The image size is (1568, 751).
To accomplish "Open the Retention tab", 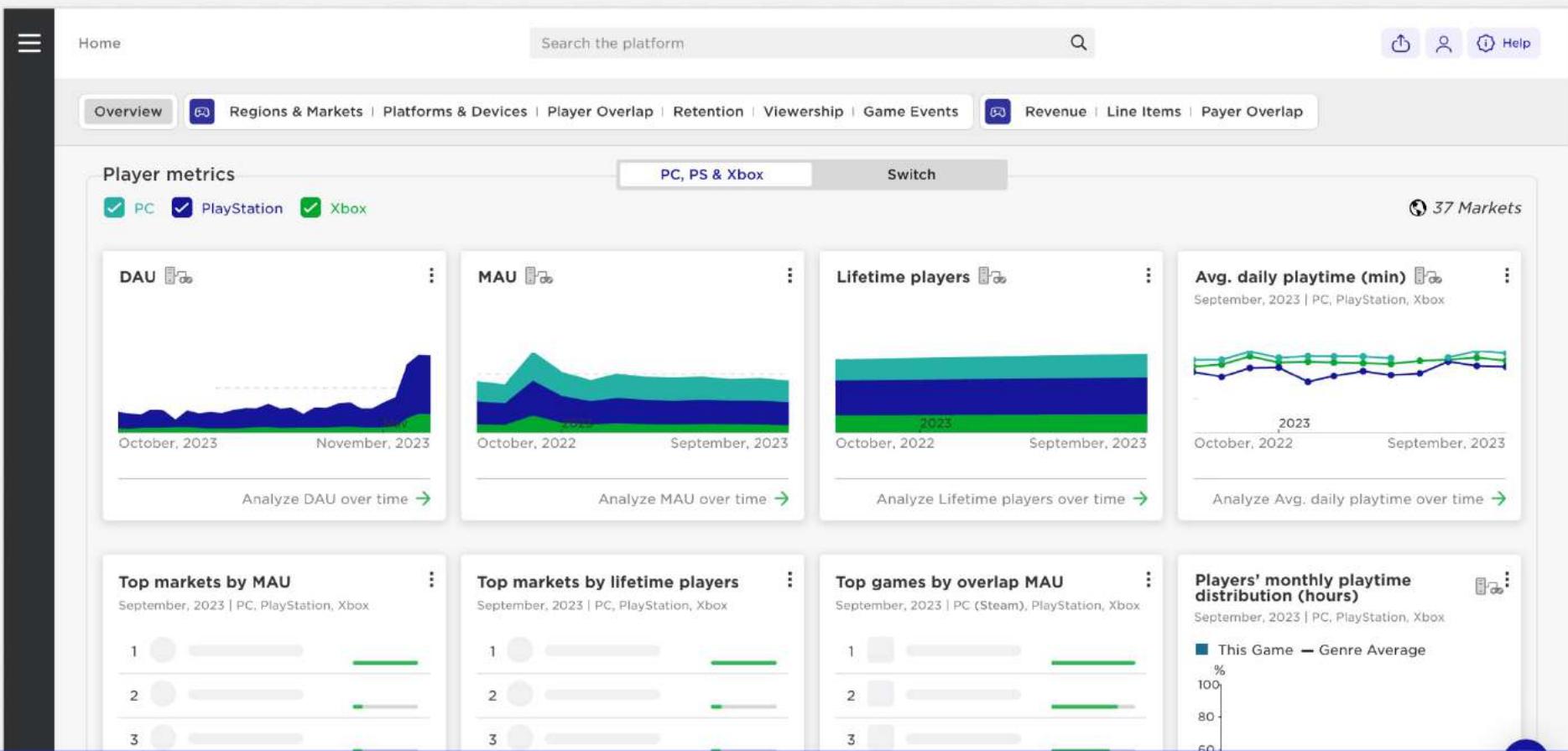I will [708, 112].
